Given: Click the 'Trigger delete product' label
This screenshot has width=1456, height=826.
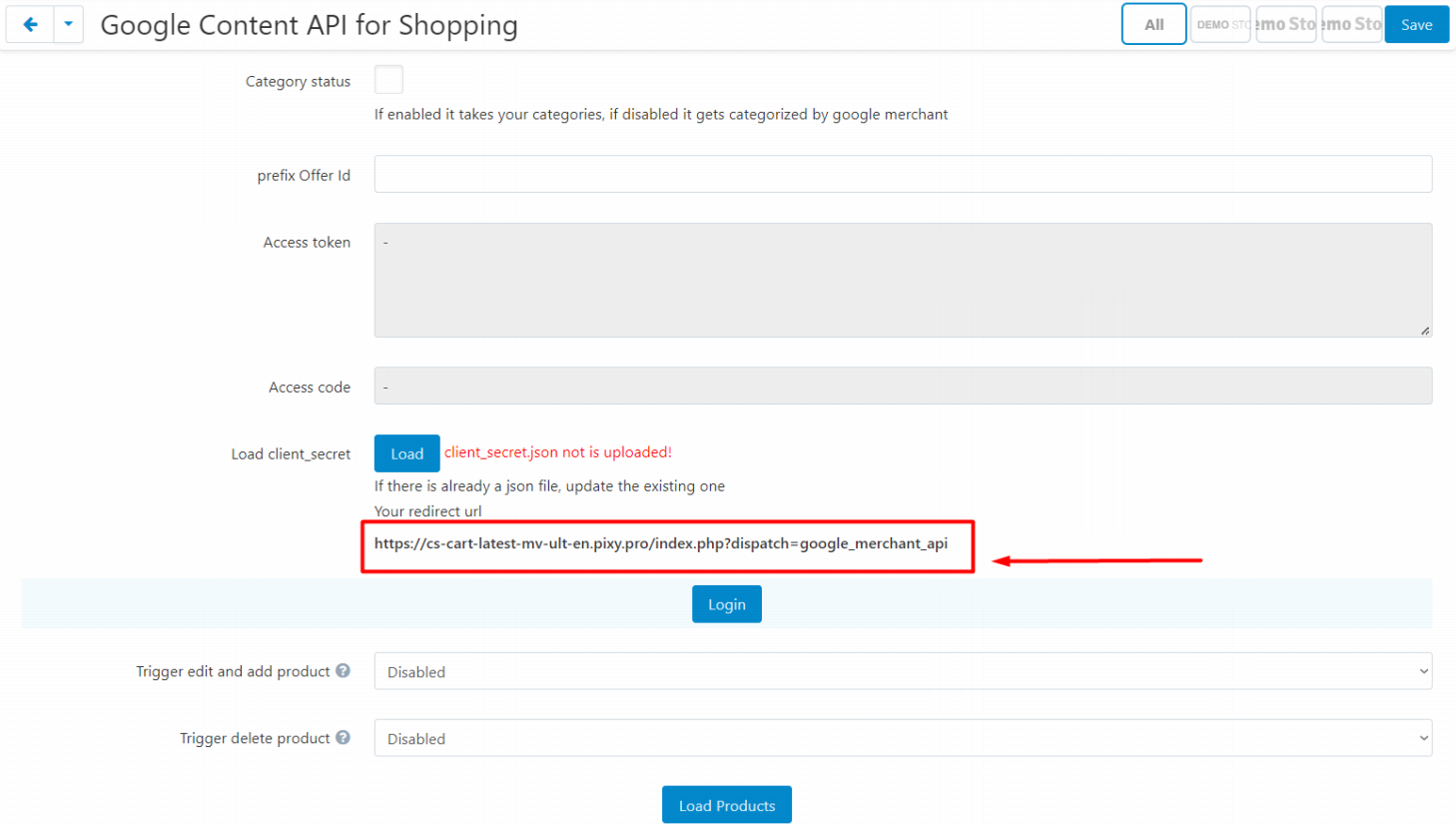Looking at the screenshot, I should 255,738.
